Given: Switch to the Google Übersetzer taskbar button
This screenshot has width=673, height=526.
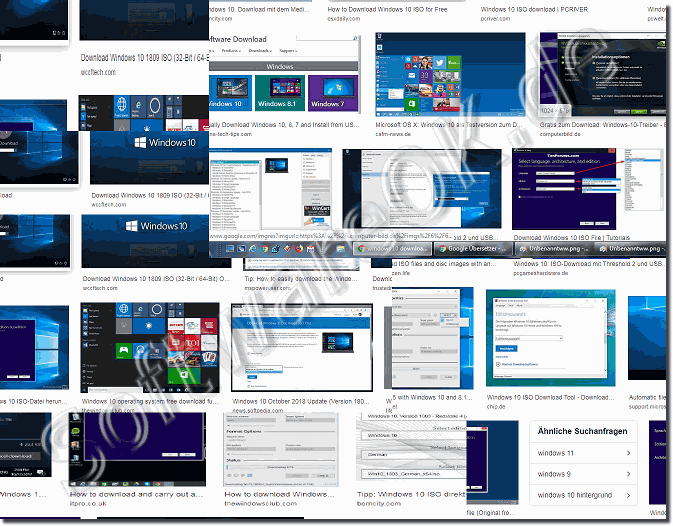Looking at the screenshot, I should (x=473, y=248).
